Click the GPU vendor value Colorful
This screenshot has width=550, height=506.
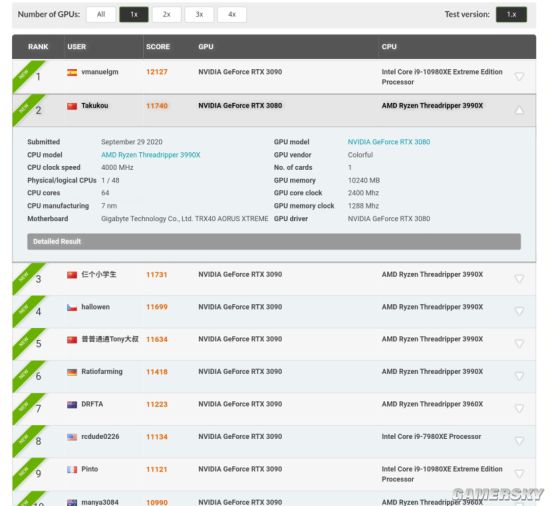click(x=360, y=155)
